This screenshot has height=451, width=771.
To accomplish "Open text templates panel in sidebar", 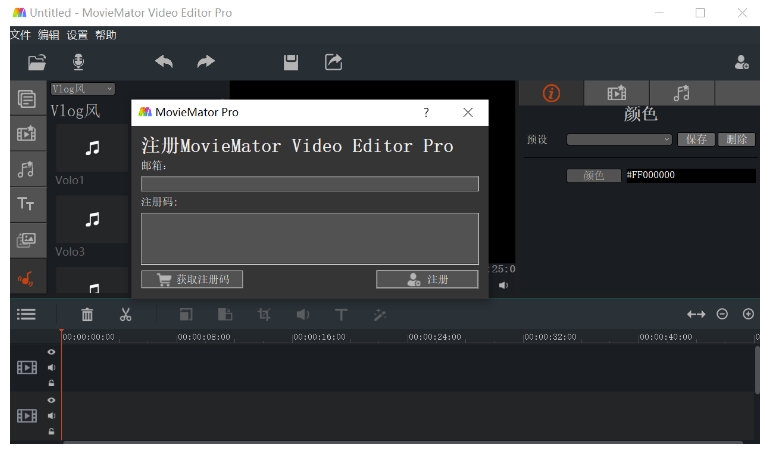I will click(27, 204).
